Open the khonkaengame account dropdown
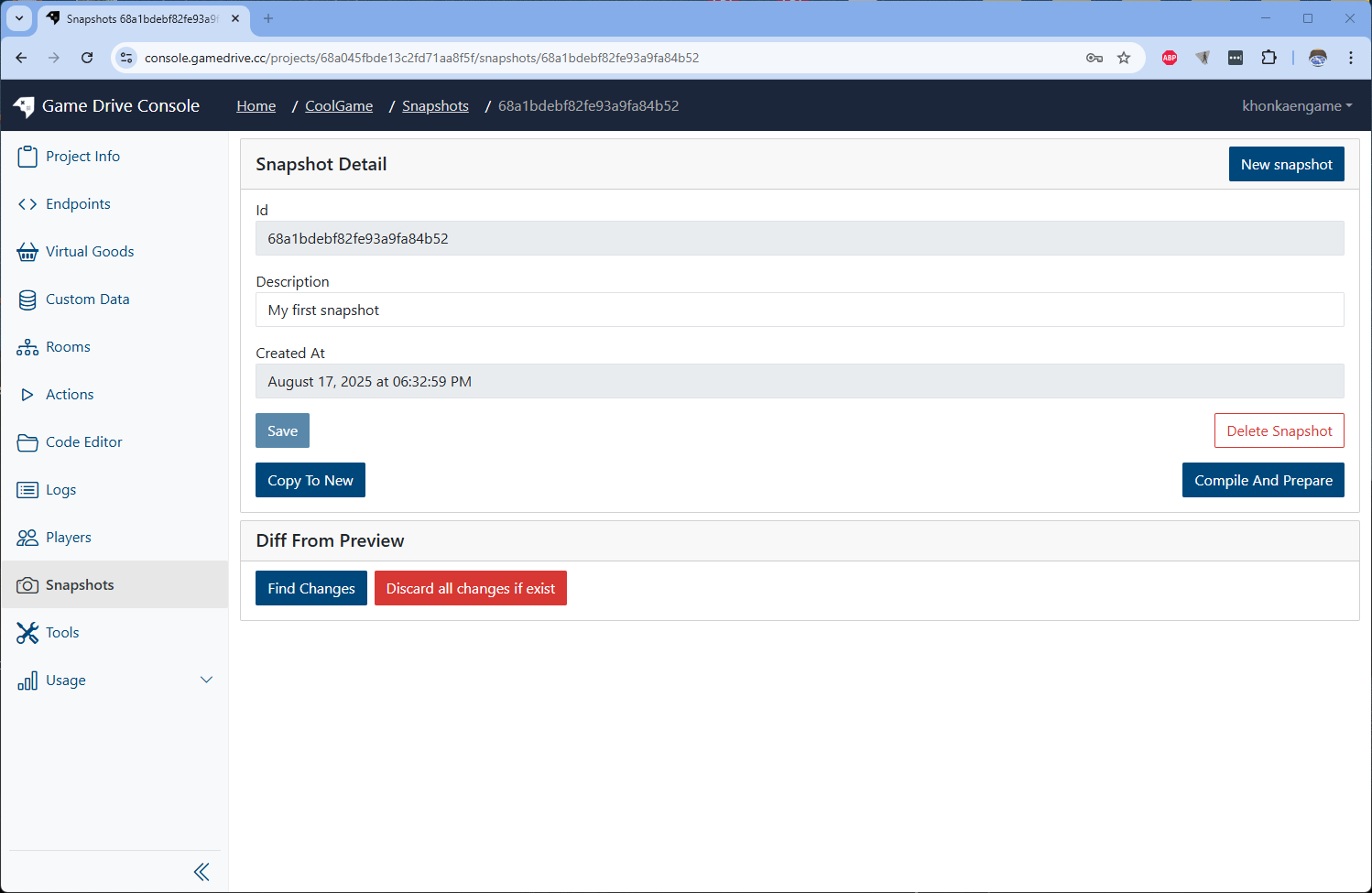1372x893 pixels. [1296, 106]
